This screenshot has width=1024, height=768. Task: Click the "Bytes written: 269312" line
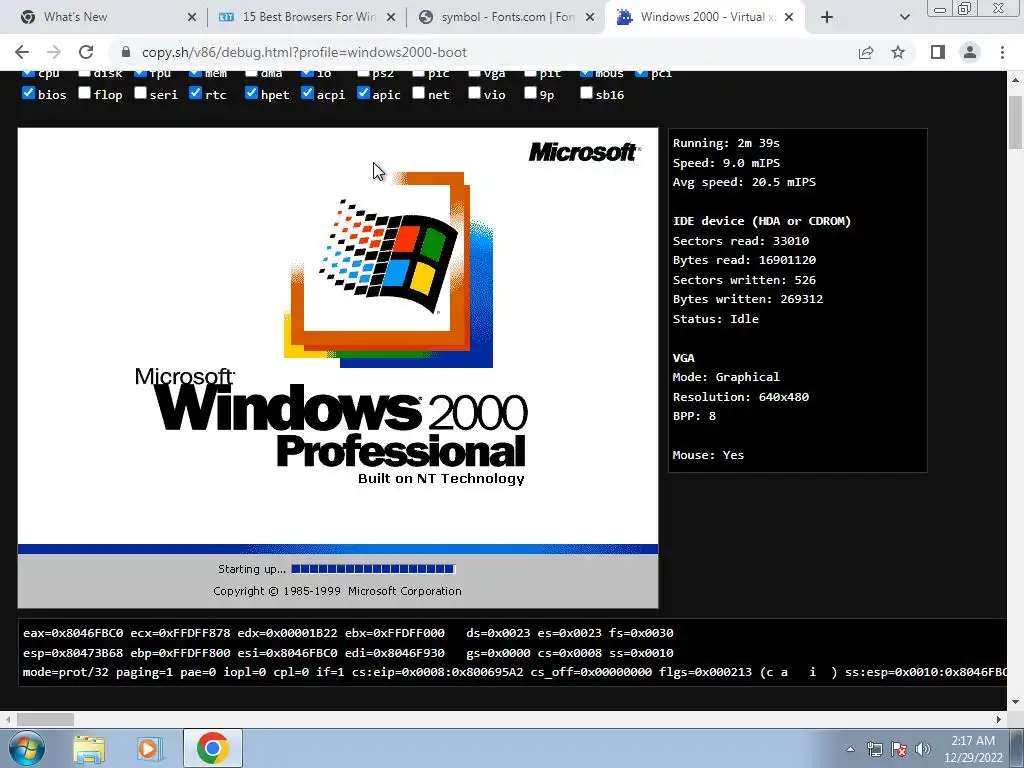coord(748,299)
